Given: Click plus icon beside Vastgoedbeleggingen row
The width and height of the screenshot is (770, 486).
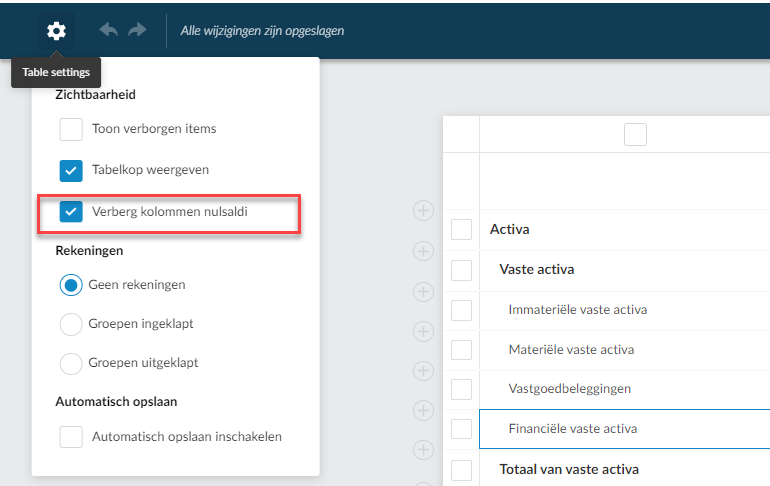Looking at the screenshot, I should [423, 371].
